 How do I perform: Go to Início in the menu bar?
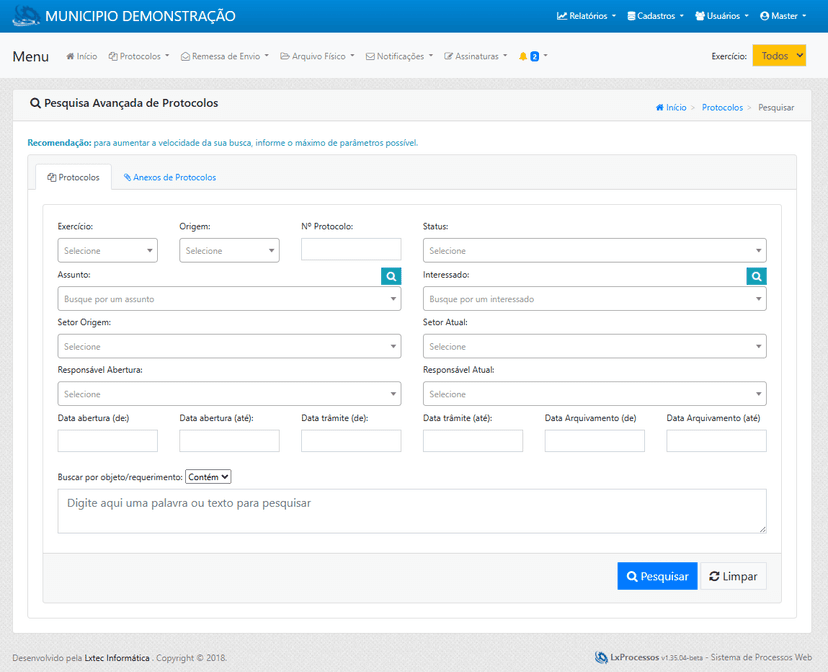tap(81, 56)
